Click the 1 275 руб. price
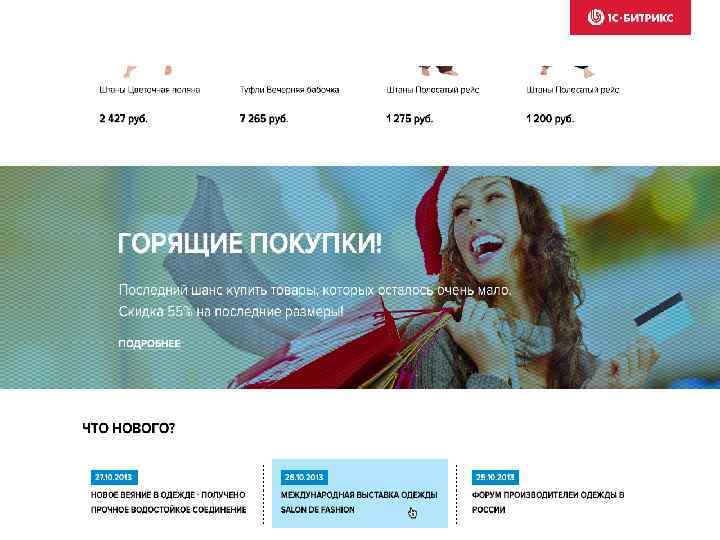This screenshot has width=720, height=540. click(x=409, y=118)
